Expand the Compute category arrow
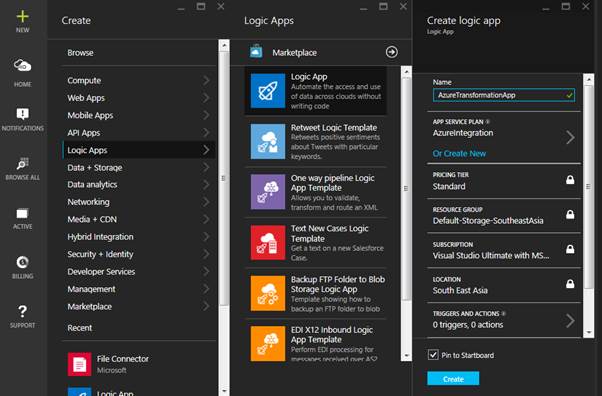This screenshot has height=396, width=602. 206,80
